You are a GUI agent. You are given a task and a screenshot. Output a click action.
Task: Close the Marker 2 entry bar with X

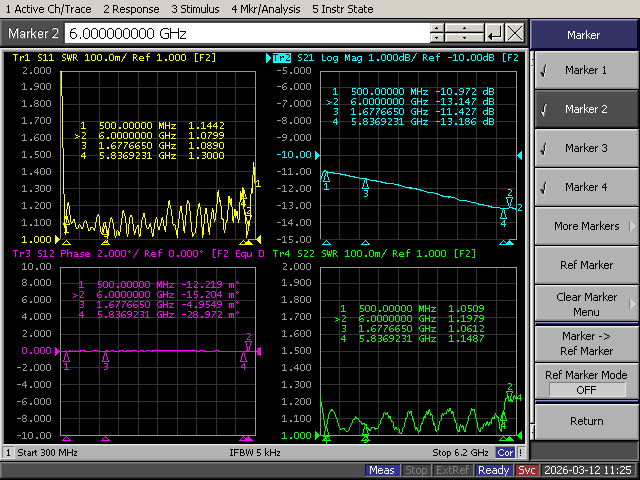click(x=514, y=33)
